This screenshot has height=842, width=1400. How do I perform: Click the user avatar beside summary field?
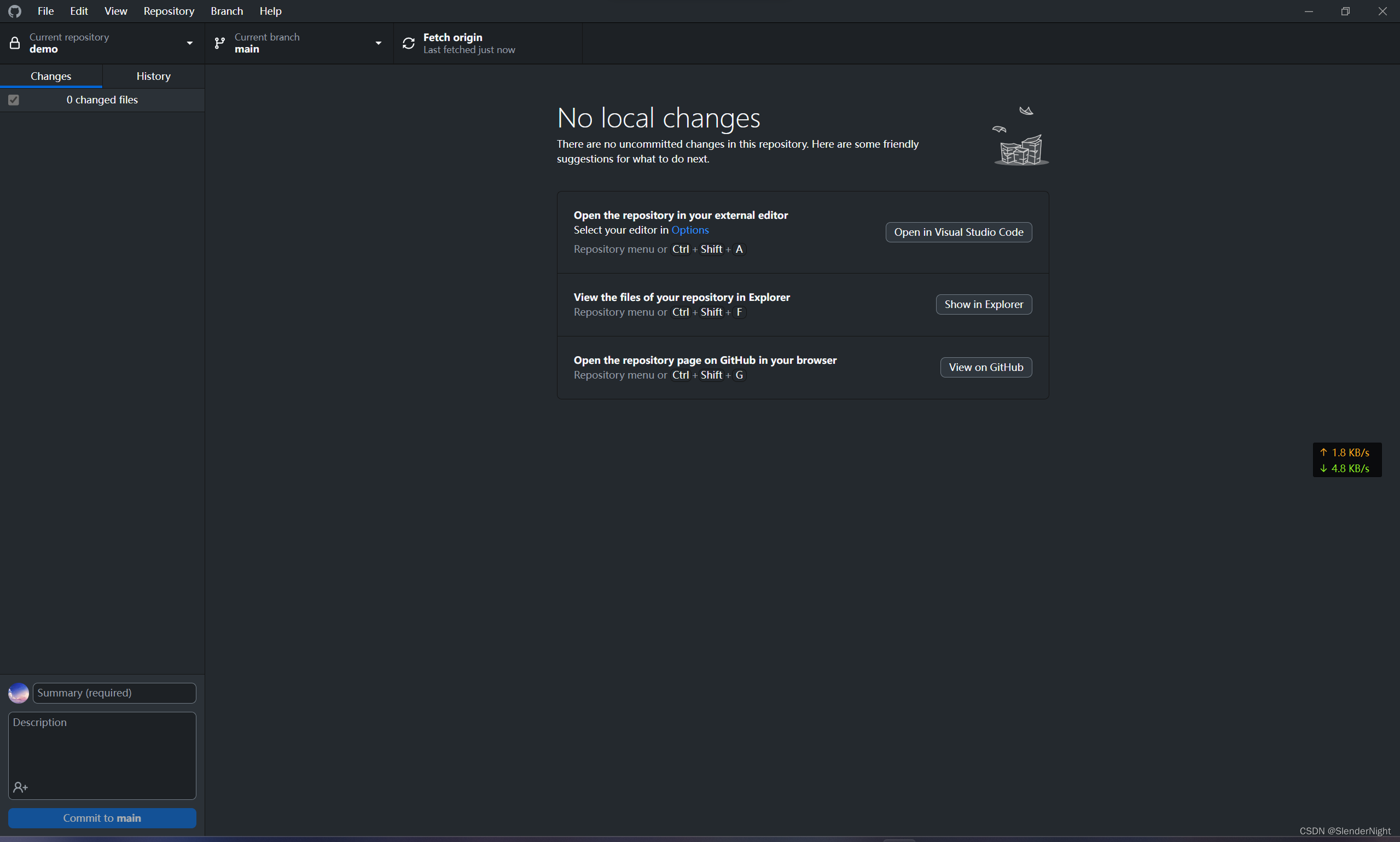tap(19, 693)
